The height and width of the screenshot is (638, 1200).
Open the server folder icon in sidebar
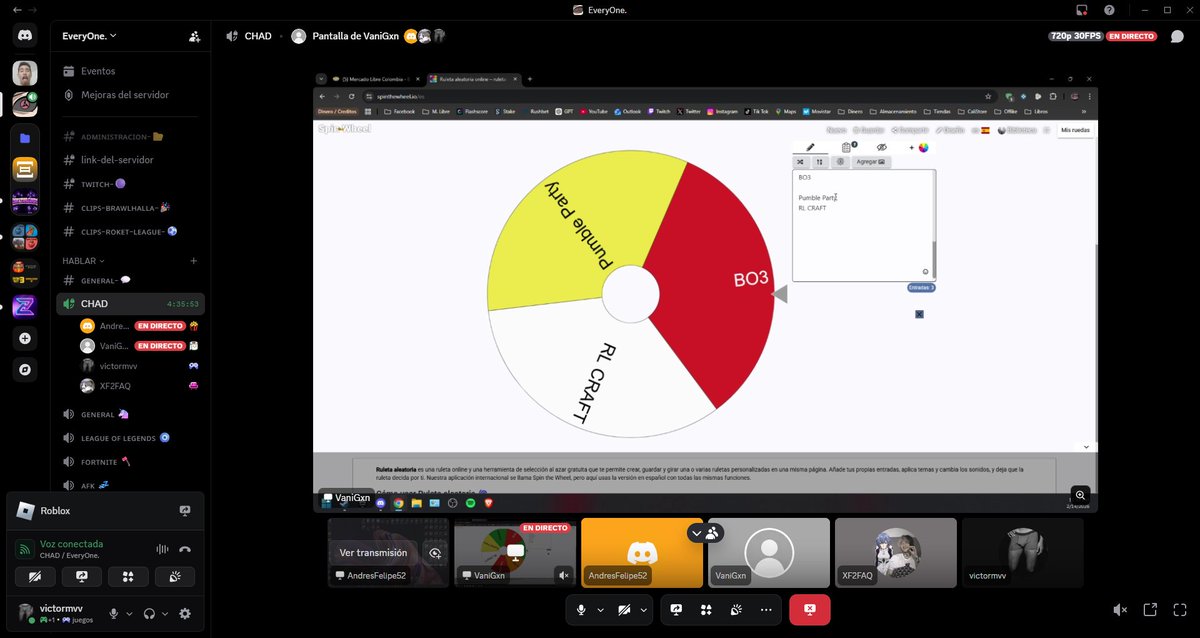point(25,137)
